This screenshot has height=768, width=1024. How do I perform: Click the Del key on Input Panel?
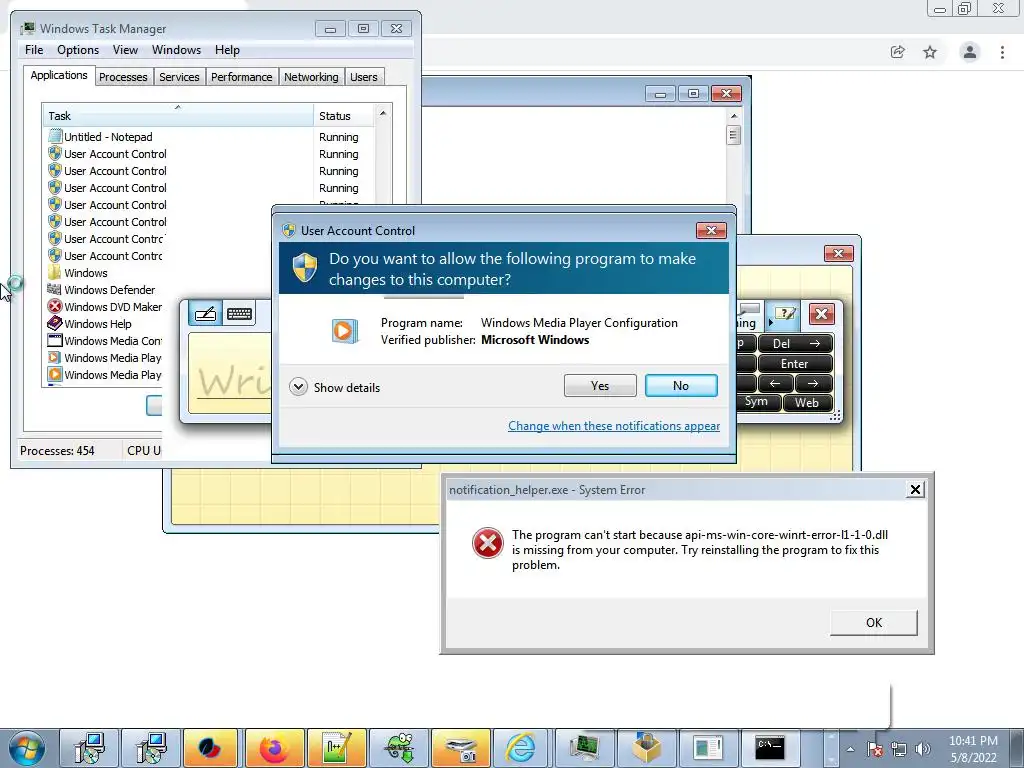tap(795, 344)
